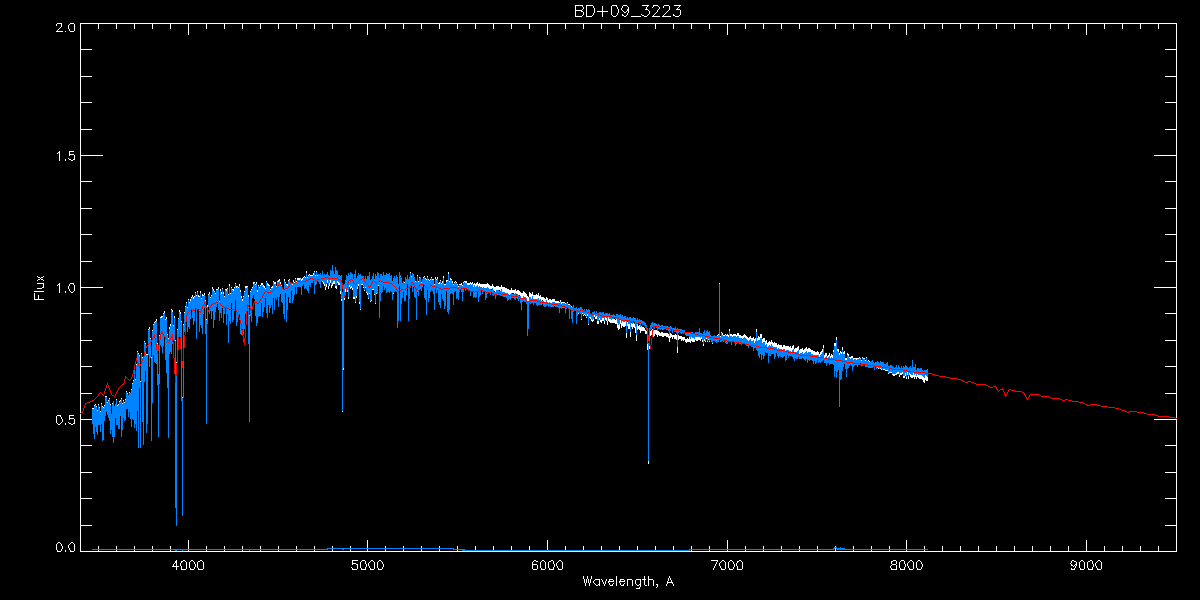This screenshot has width=1200, height=600.
Task: Click the bottom of the absorption line near 6560
Action: click(648, 462)
